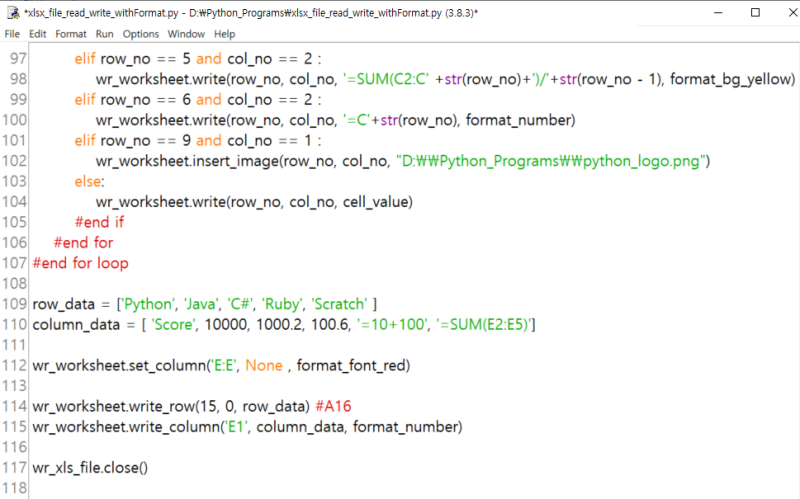Screen dimensions: 800x499
Task: Click line number 117 in the gutter
Action: click(15, 468)
